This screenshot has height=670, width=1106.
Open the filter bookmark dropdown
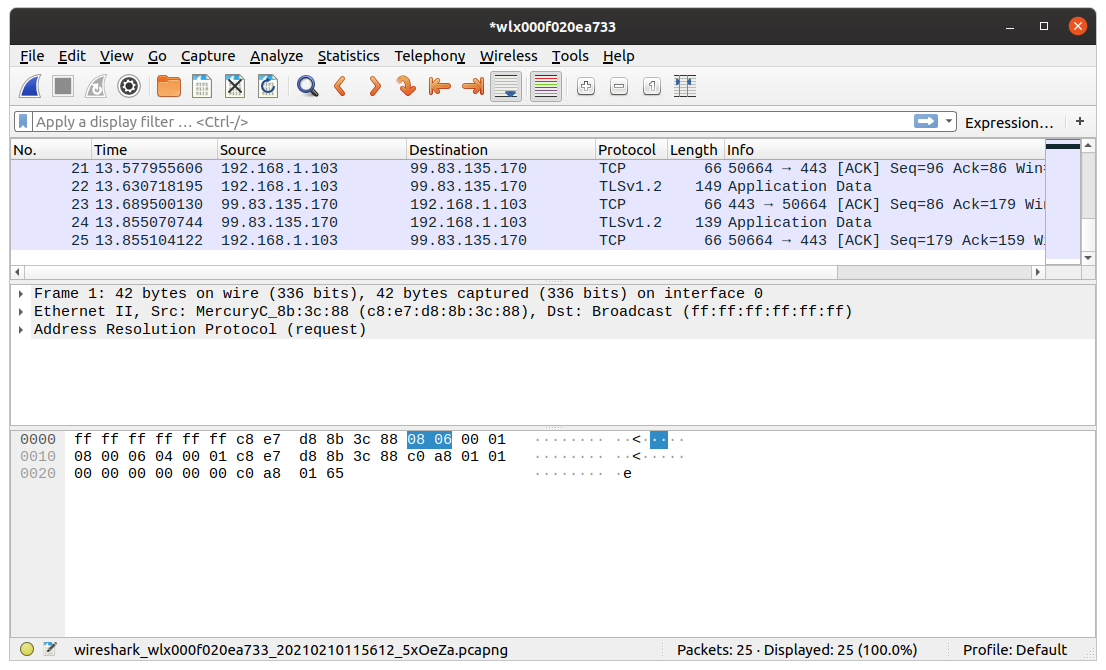pyautogui.click(x=22, y=121)
